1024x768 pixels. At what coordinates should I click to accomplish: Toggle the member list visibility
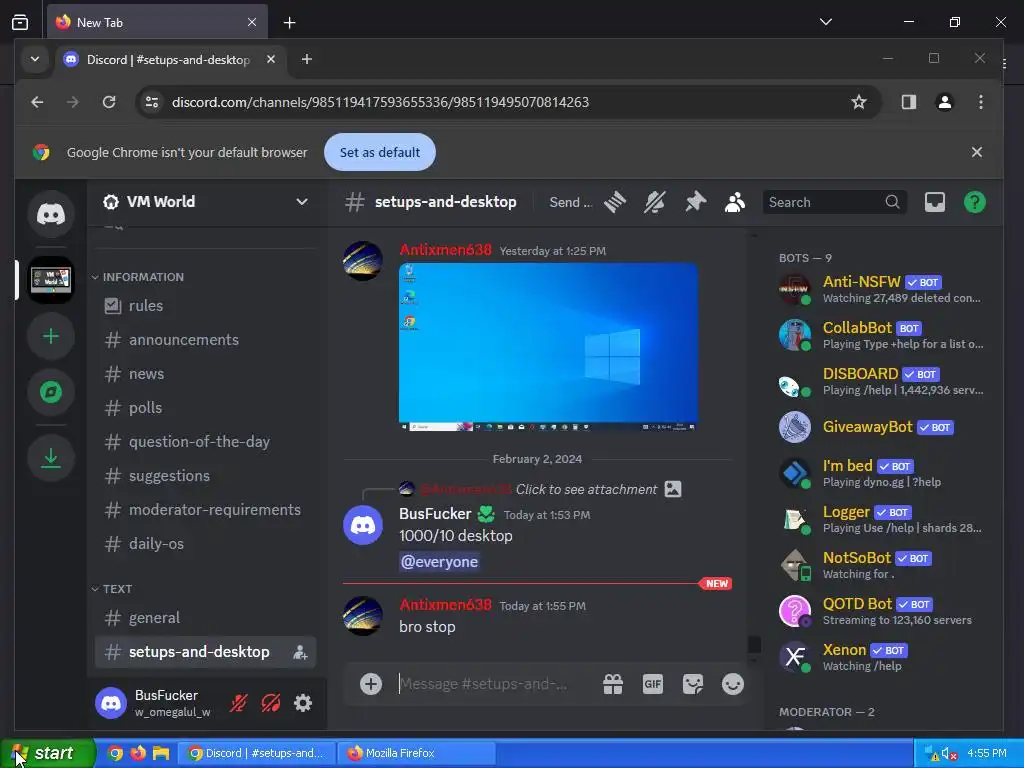pos(735,202)
